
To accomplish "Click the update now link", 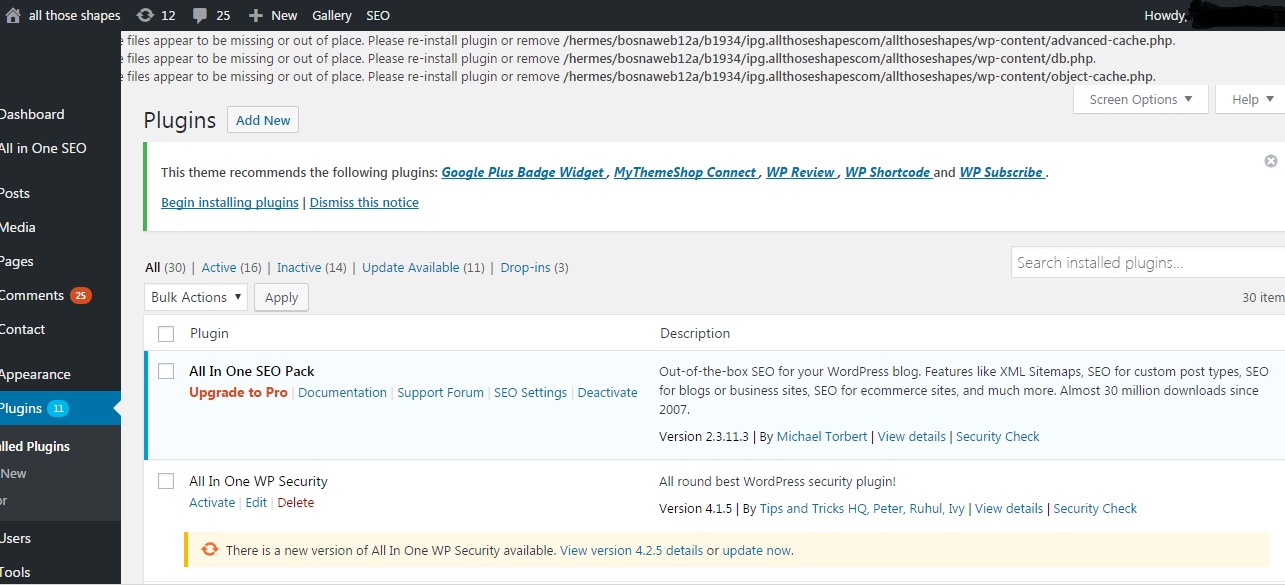I will (x=757, y=550).
